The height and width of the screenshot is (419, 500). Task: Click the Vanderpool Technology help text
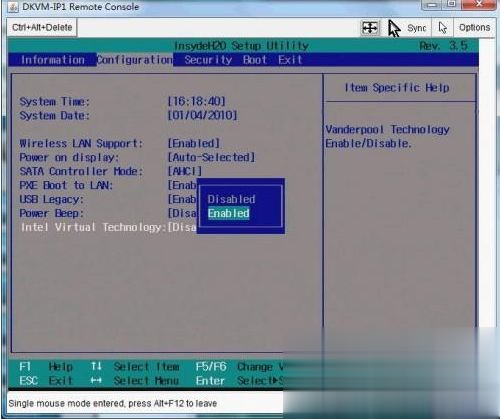(x=388, y=129)
